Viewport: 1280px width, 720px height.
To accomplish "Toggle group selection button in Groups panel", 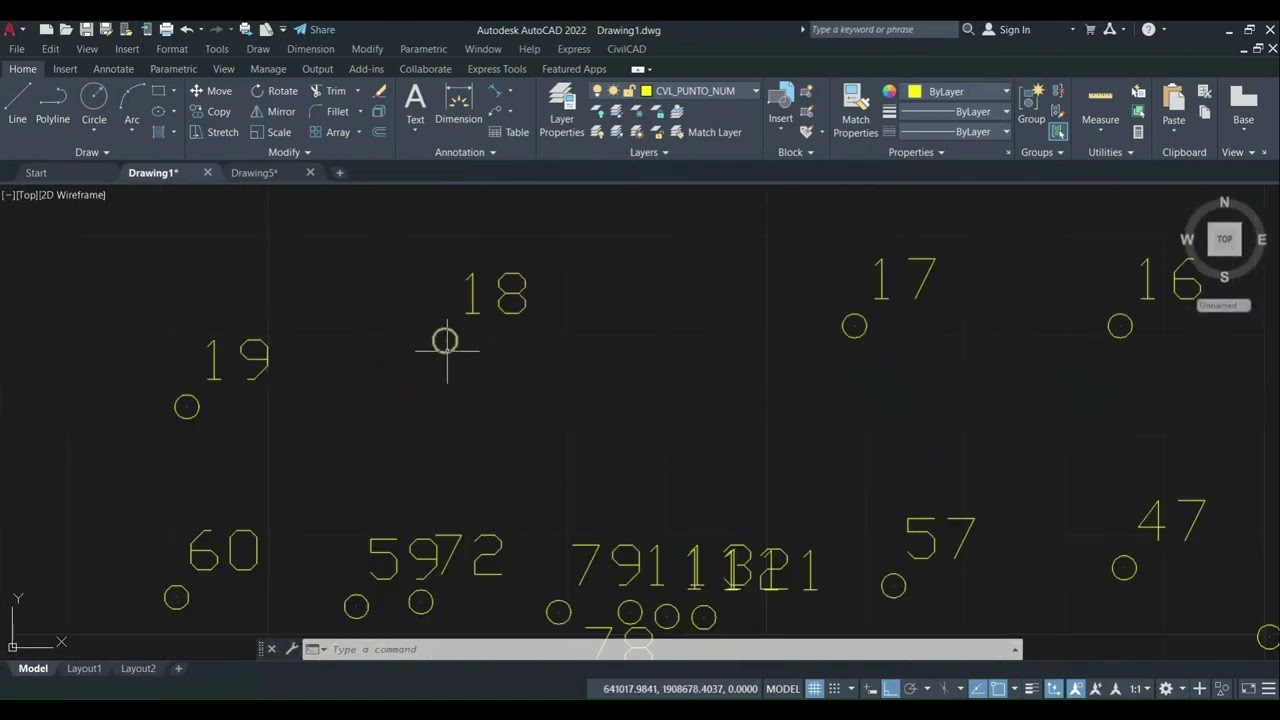I will (x=1058, y=132).
